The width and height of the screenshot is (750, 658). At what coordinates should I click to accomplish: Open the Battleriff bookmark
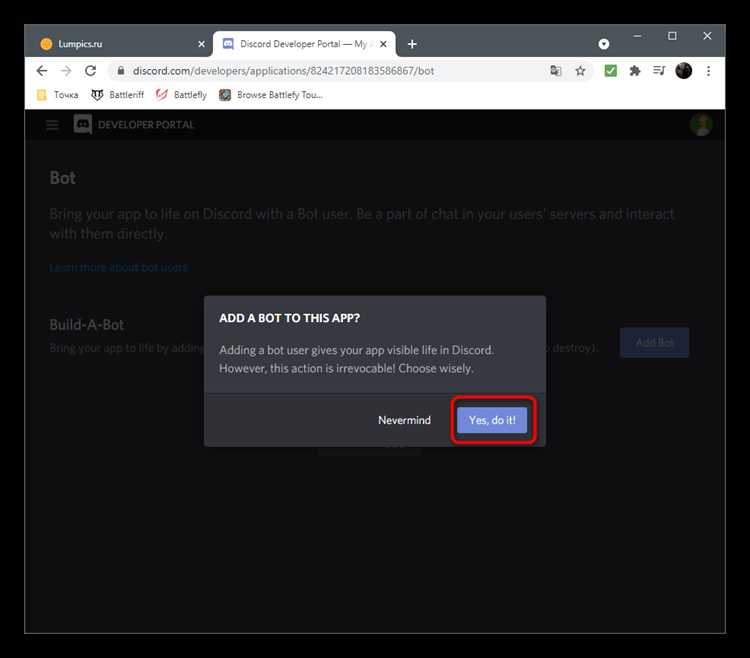(118, 95)
